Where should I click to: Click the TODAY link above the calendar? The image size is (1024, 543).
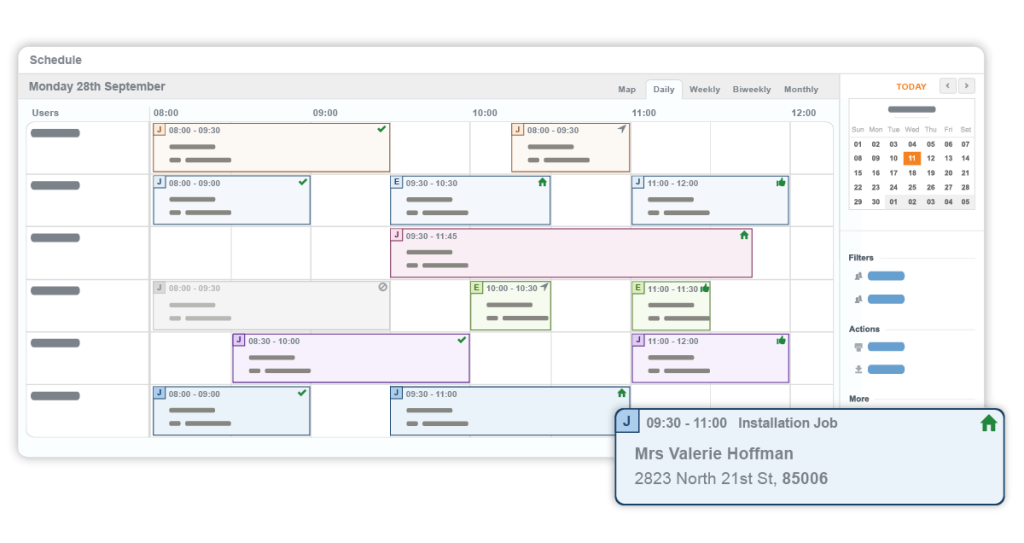911,86
